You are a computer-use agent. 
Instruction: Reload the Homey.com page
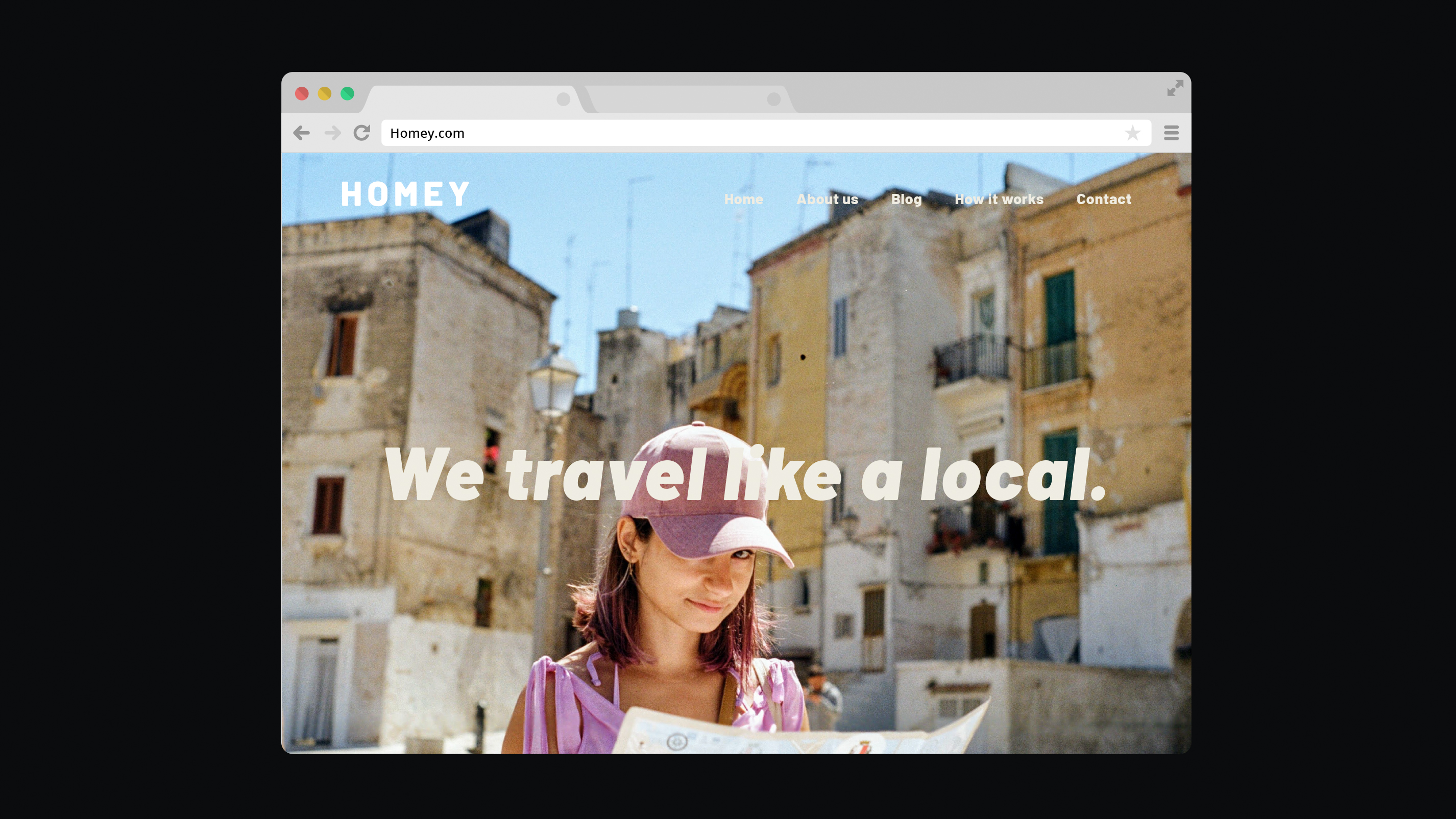(362, 133)
